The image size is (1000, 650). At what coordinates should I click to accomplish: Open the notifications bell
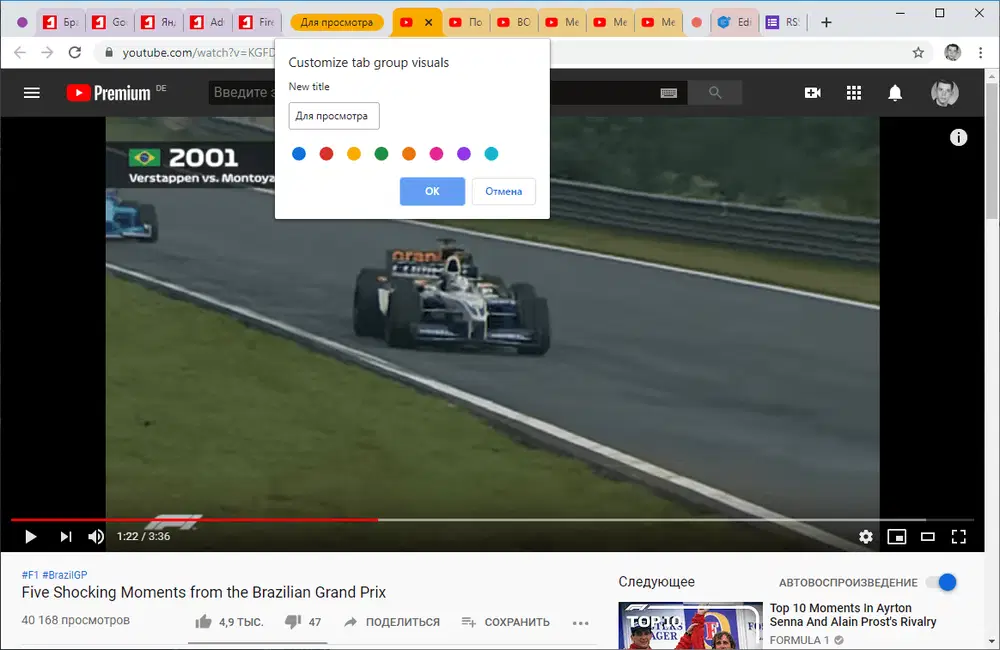895,93
